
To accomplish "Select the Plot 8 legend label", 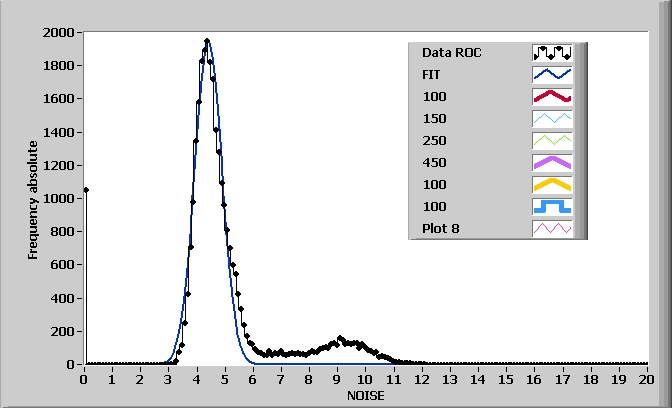I will (x=441, y=228).
